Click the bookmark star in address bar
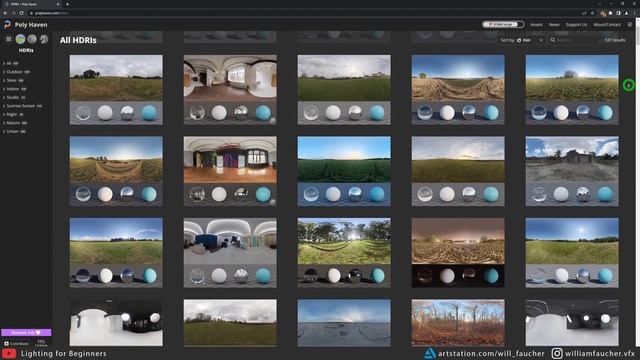This screenshot has width=640, height=360. click(593, 13)
